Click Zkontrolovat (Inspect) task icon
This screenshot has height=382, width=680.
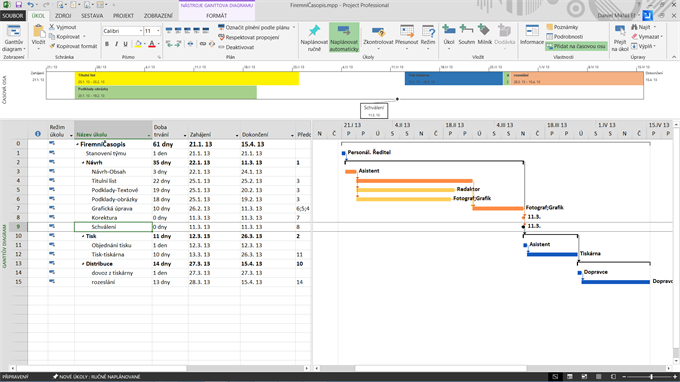(x=378, y=33)
